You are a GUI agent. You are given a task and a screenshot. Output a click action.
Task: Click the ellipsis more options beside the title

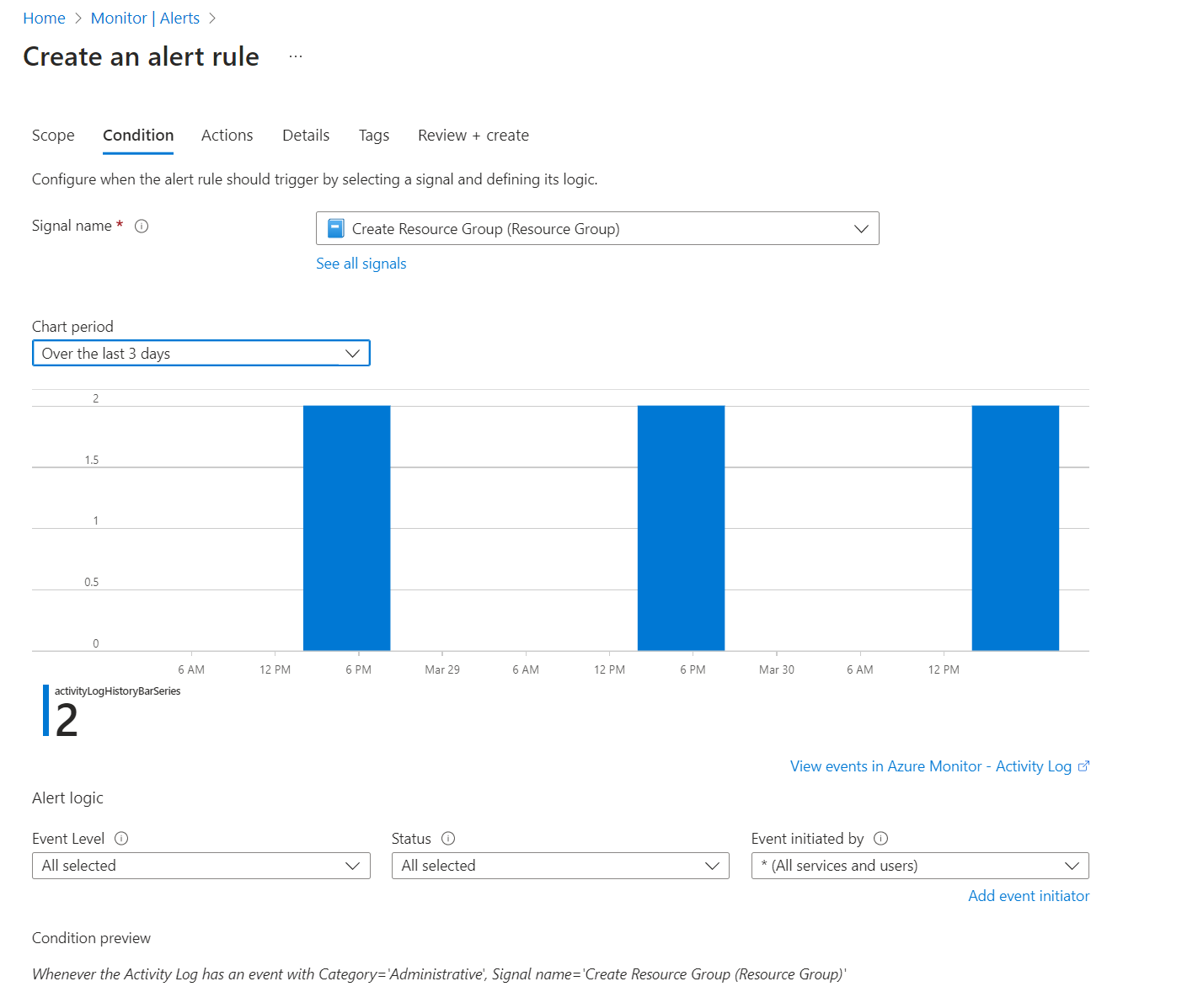(x=296, y=56)
